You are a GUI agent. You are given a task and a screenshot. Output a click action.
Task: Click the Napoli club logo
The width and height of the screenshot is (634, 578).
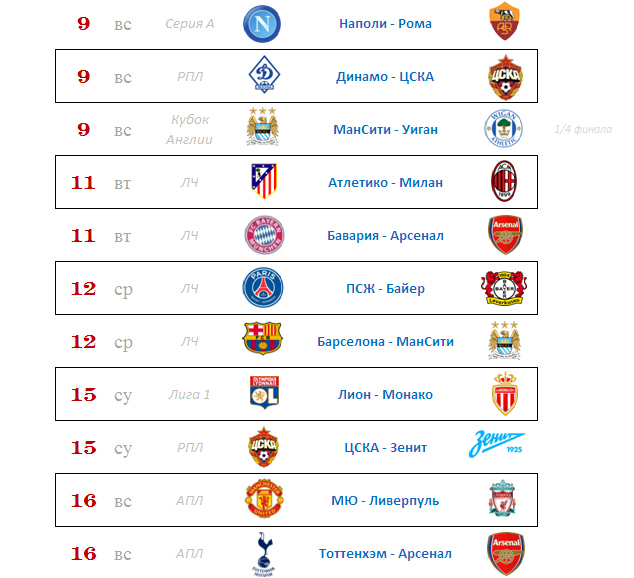click(262, 24)
